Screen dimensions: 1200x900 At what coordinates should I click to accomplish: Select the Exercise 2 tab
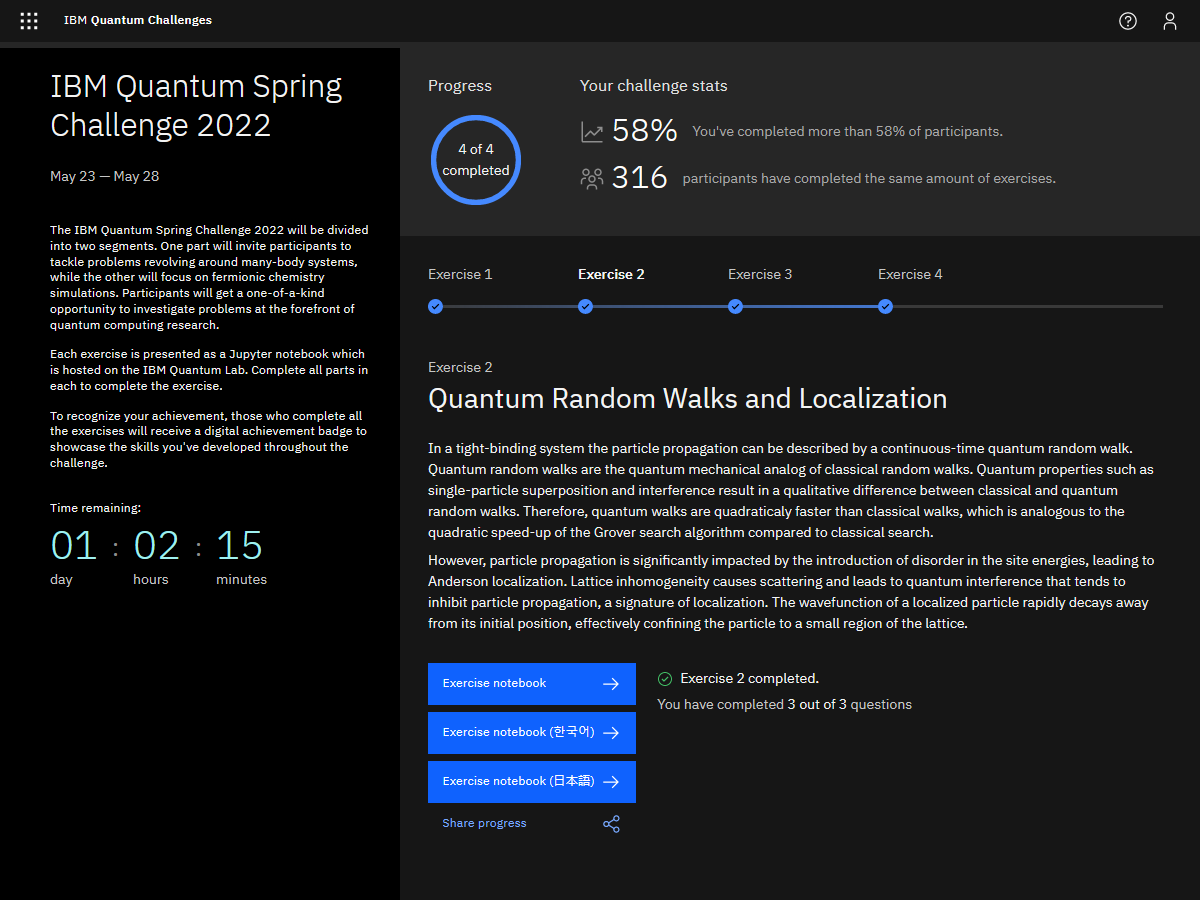click(x=611, y=274)
